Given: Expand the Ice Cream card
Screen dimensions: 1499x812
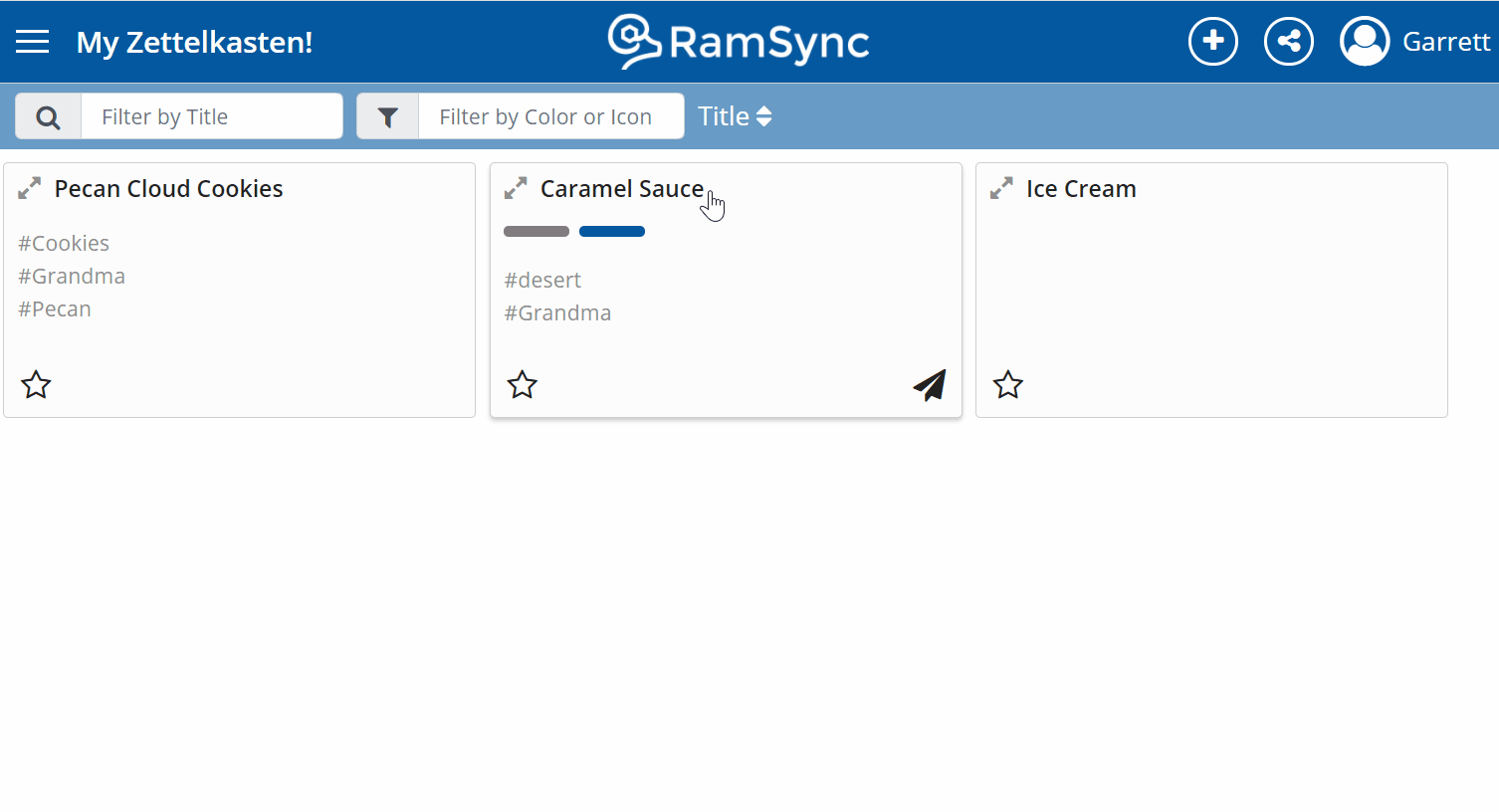Looking at the screenshot, I should point(1001,188).
